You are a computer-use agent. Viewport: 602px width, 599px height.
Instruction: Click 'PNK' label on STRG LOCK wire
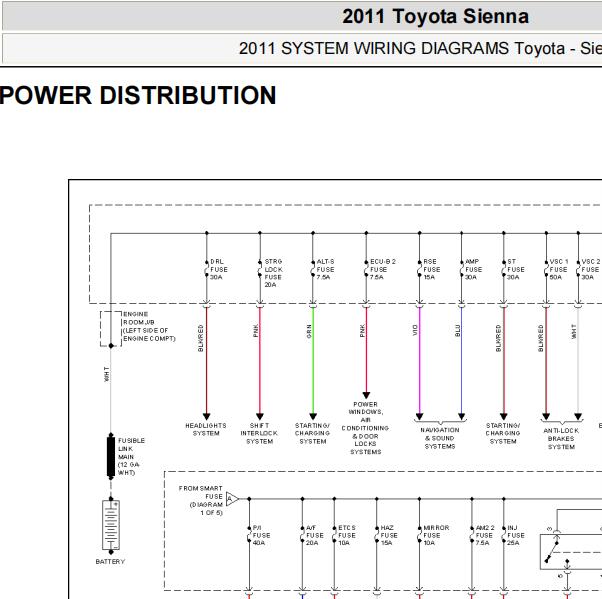coord(256,331)
